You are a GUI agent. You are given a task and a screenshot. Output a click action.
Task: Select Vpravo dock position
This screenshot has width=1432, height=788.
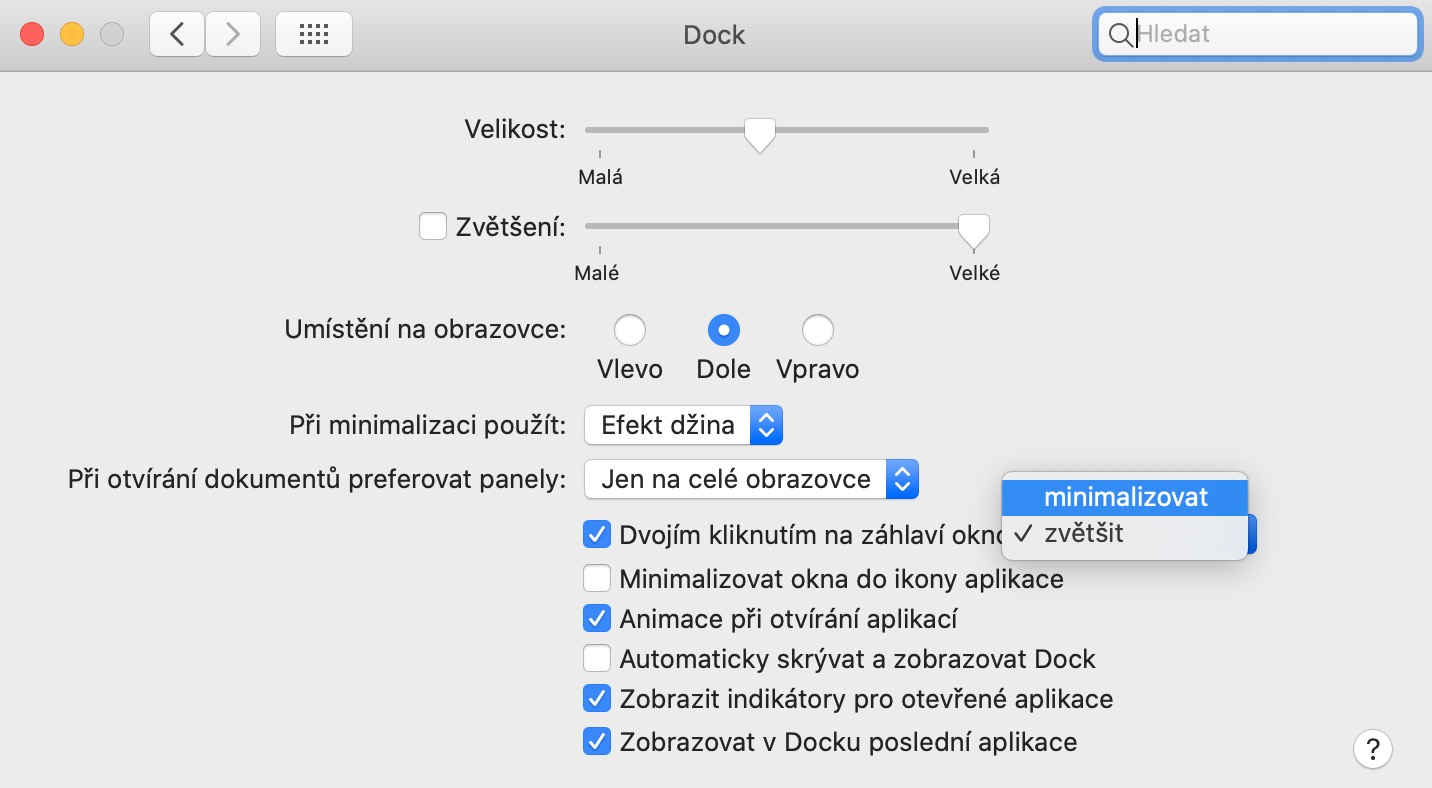click(818, 329)
